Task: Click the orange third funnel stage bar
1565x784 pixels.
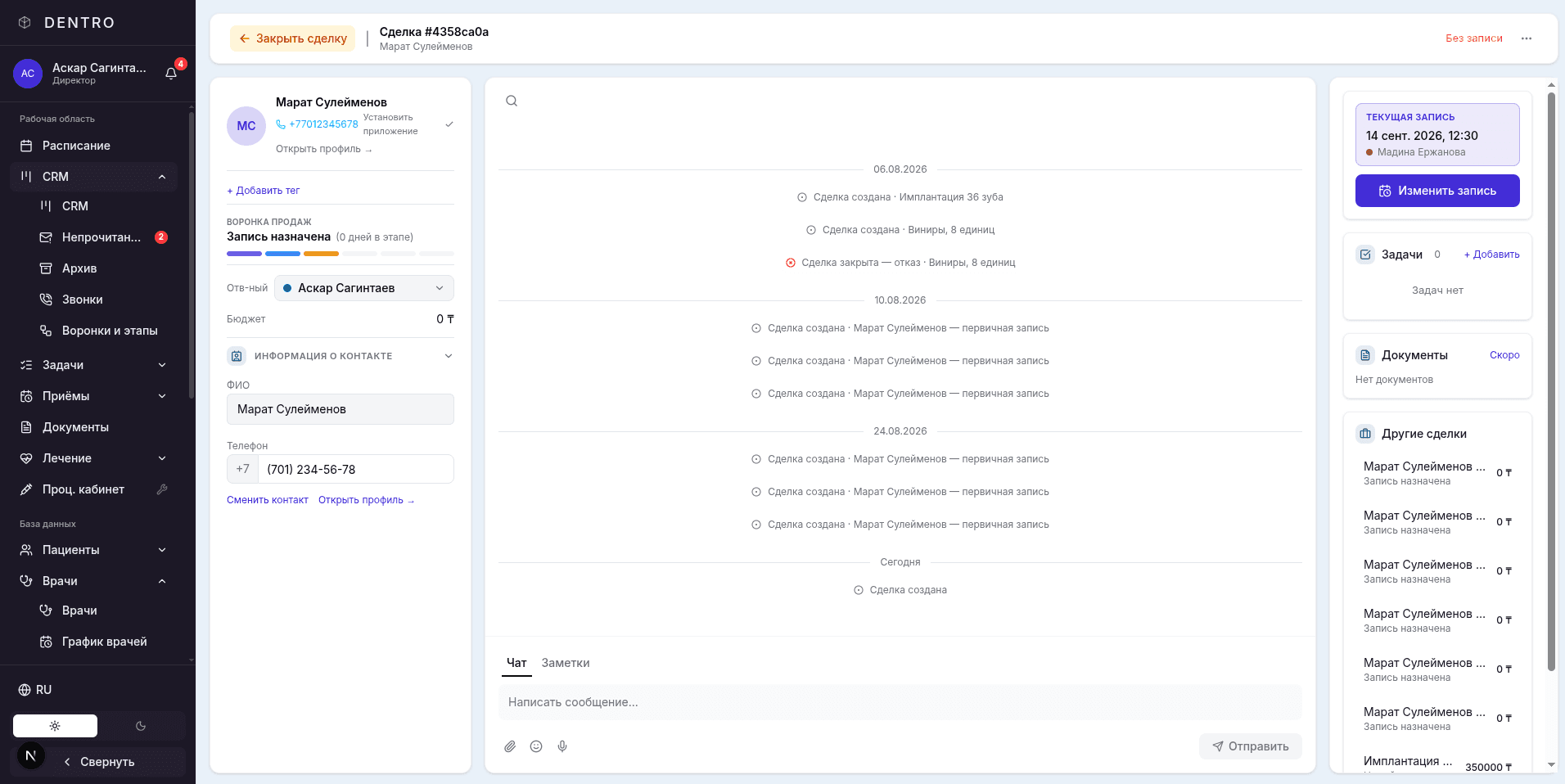Action: (x=321, y=254)
